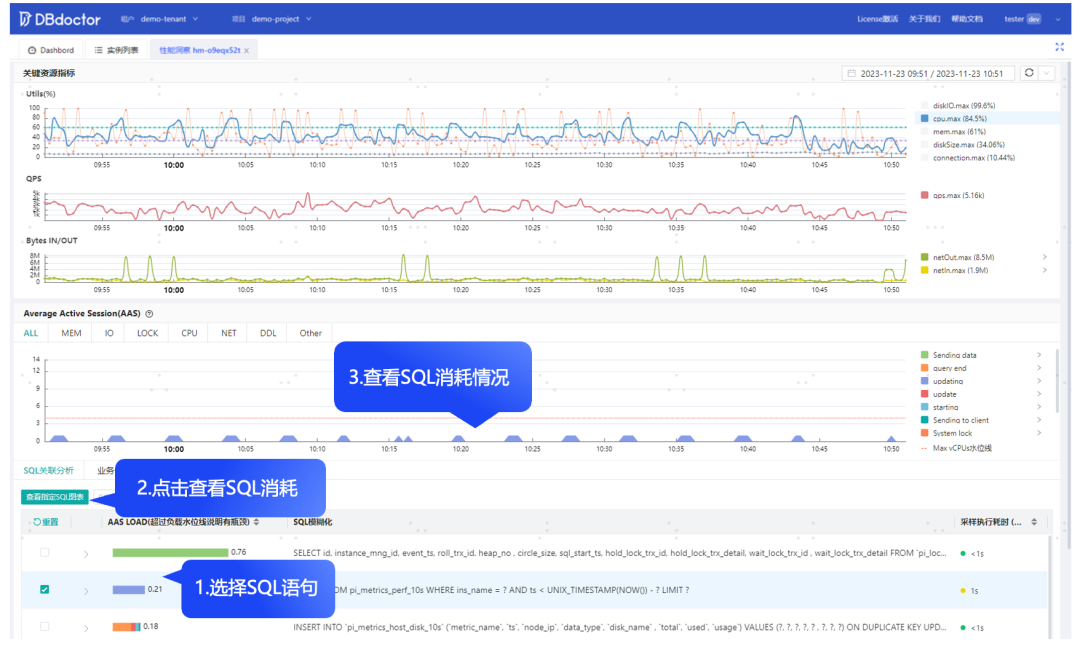
Task: Click the calendar icon in date range field
Action: pyautogui.click(x=851, y=74)
